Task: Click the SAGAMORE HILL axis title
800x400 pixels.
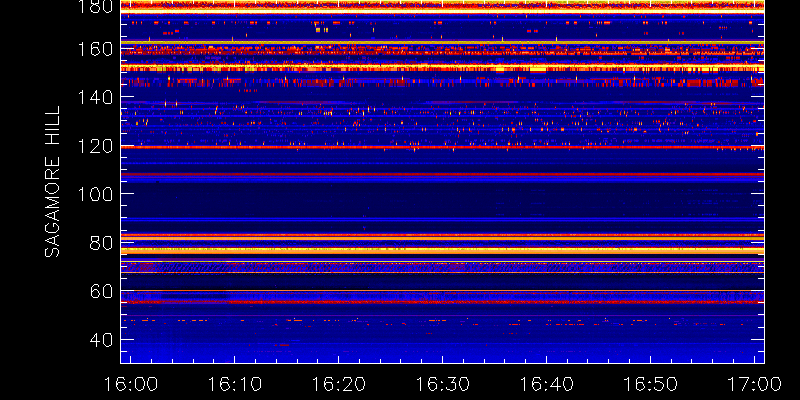Action: (x=53, y=182)
